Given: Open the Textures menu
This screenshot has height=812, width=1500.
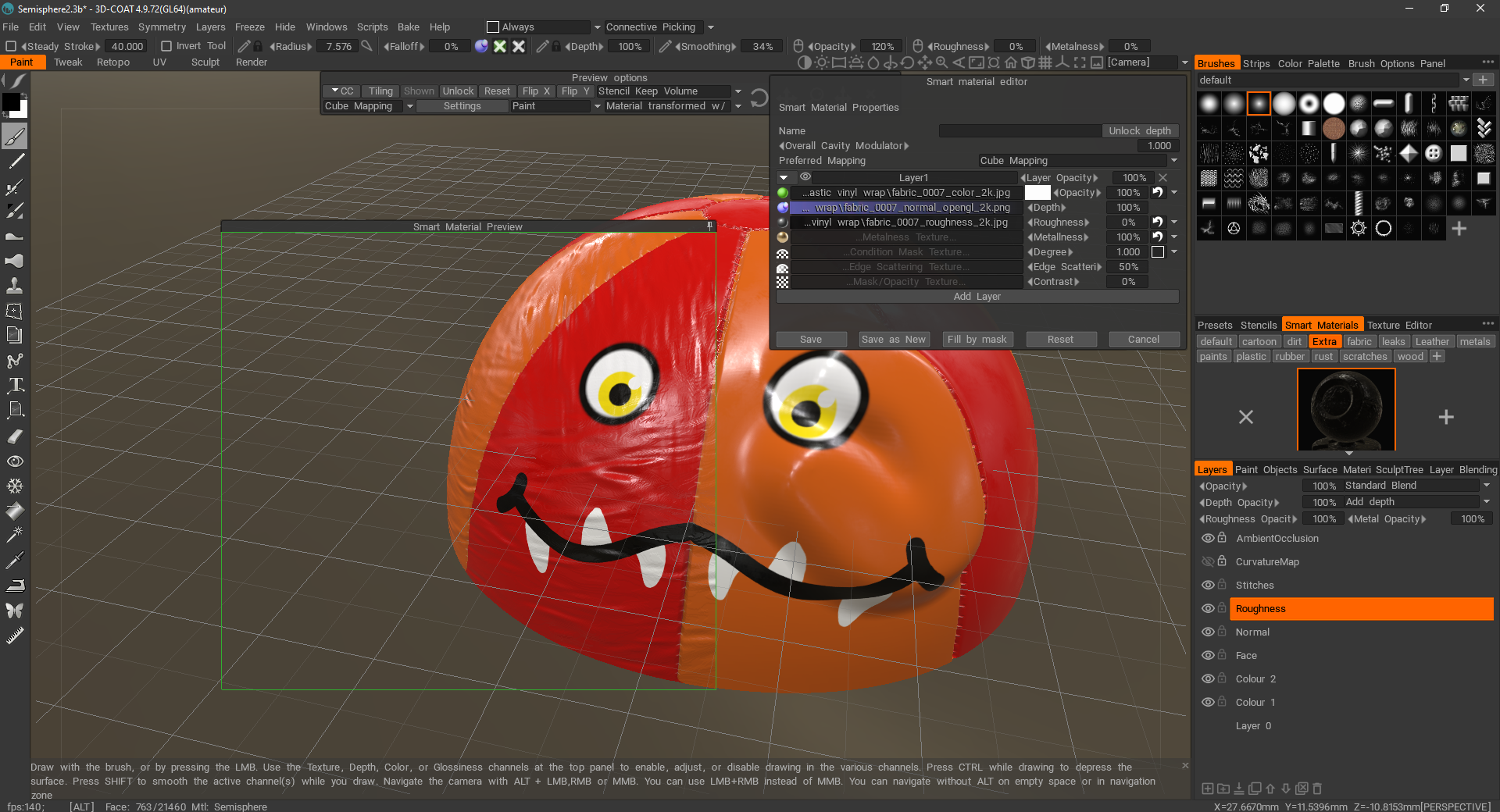Looking at the screenshot, I should click(x=109, y=27).
